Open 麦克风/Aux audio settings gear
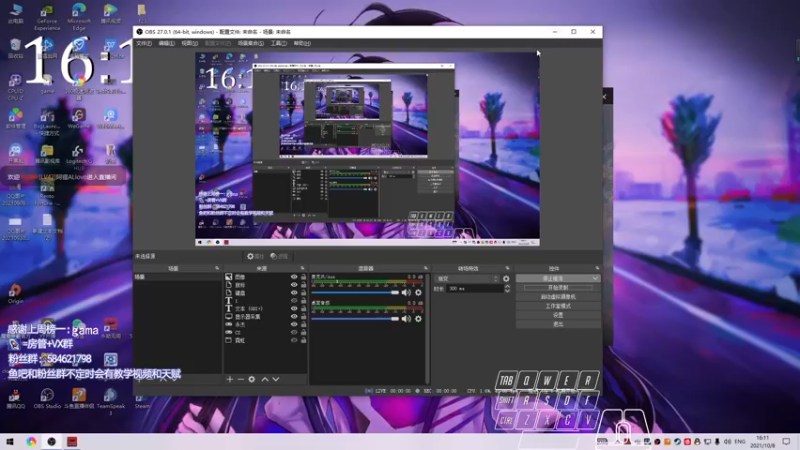This screenshot has width=800, height=450. (418, 292)
